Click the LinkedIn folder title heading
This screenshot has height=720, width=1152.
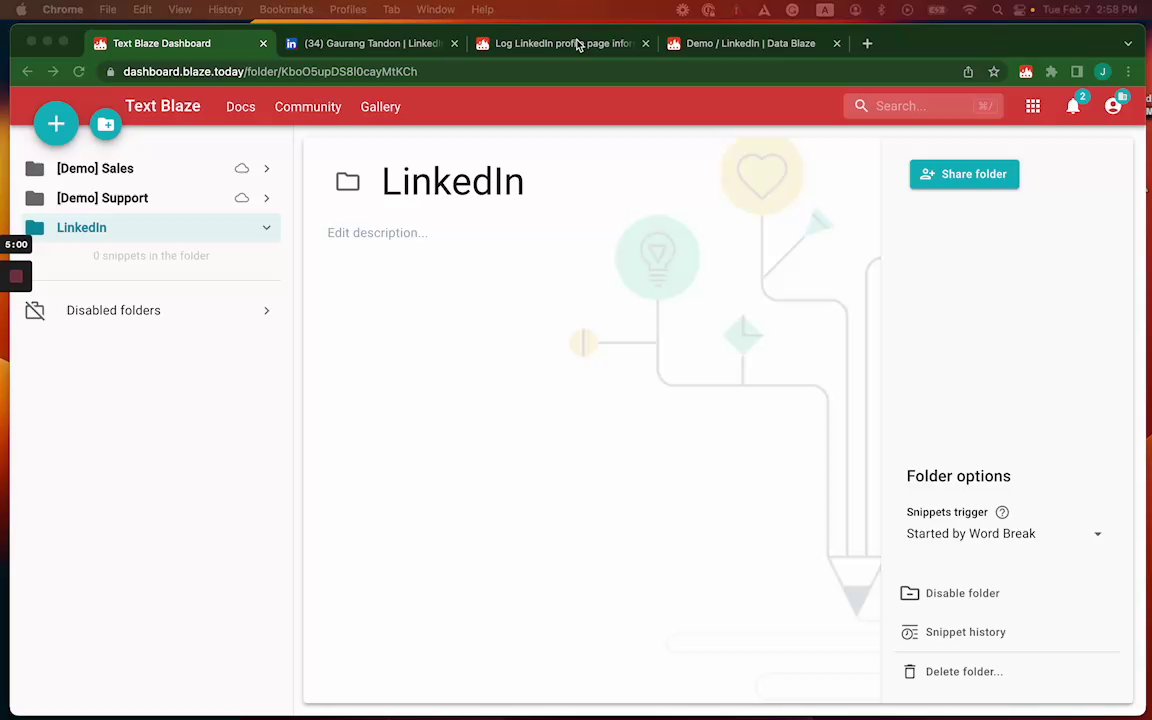click(x=453, y=181)
